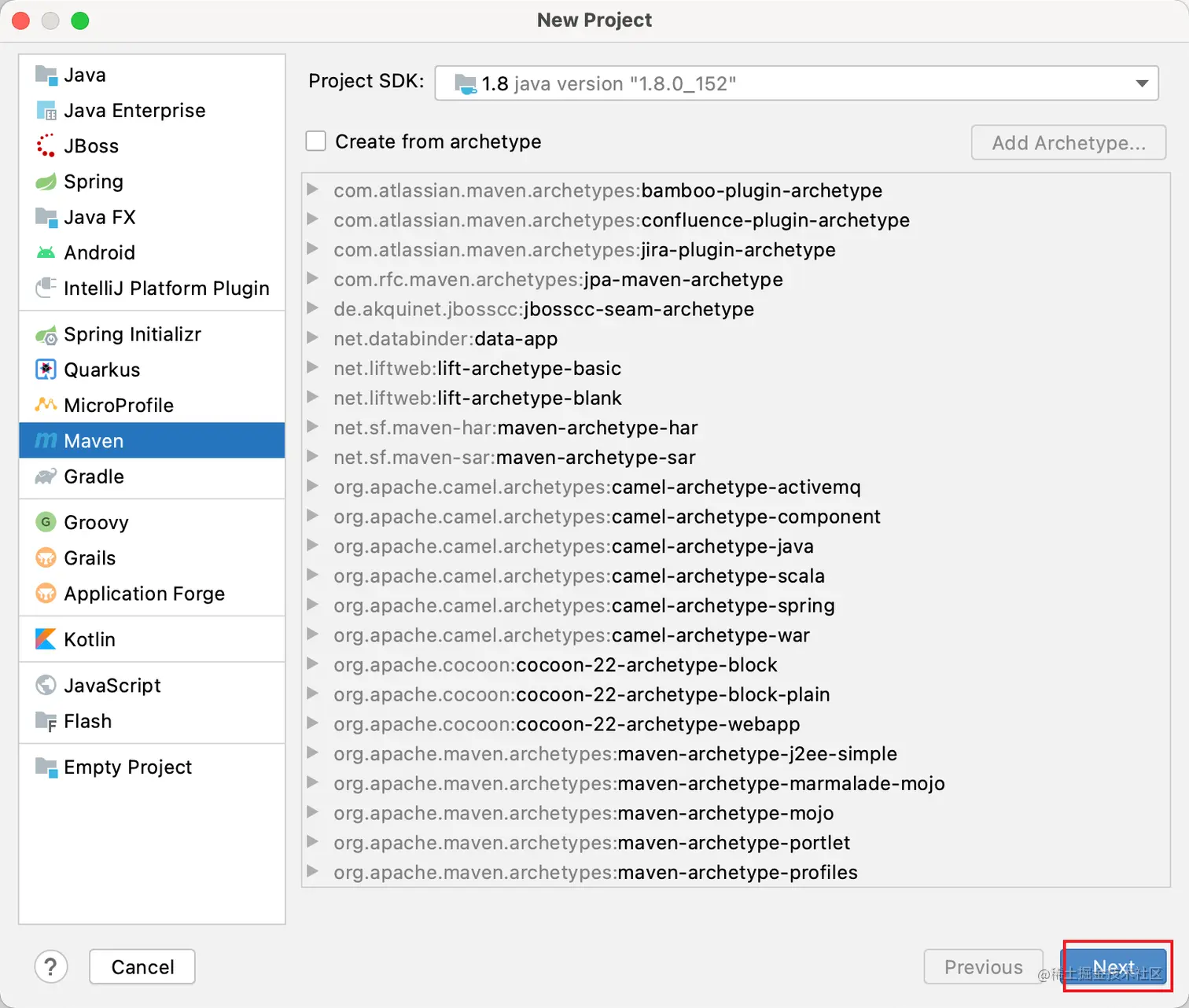Screen dimensions: 1189x1008
Task: Select maven-archetype-j2ee-simple row
Action: click(736, 754)
